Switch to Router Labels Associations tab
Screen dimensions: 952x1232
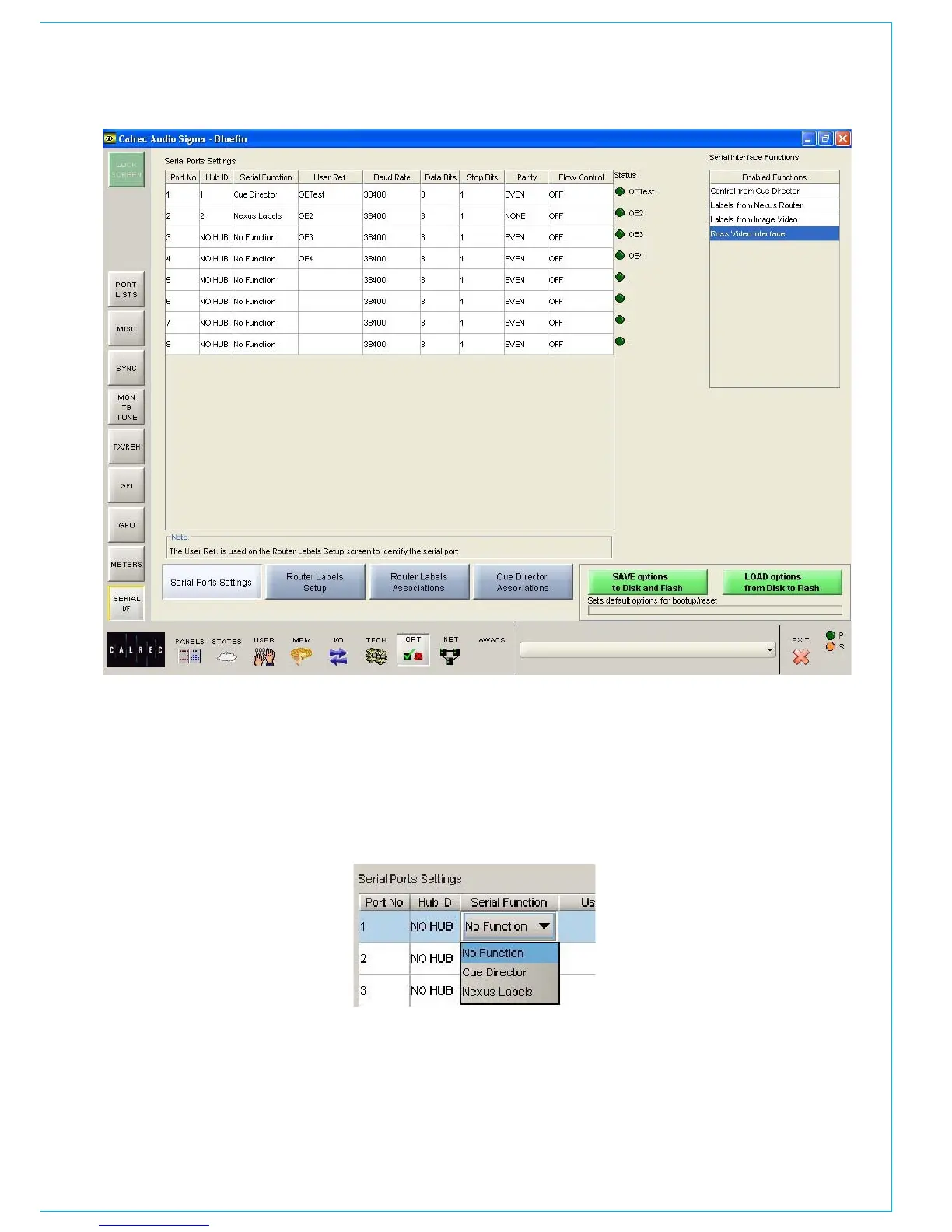418,582
